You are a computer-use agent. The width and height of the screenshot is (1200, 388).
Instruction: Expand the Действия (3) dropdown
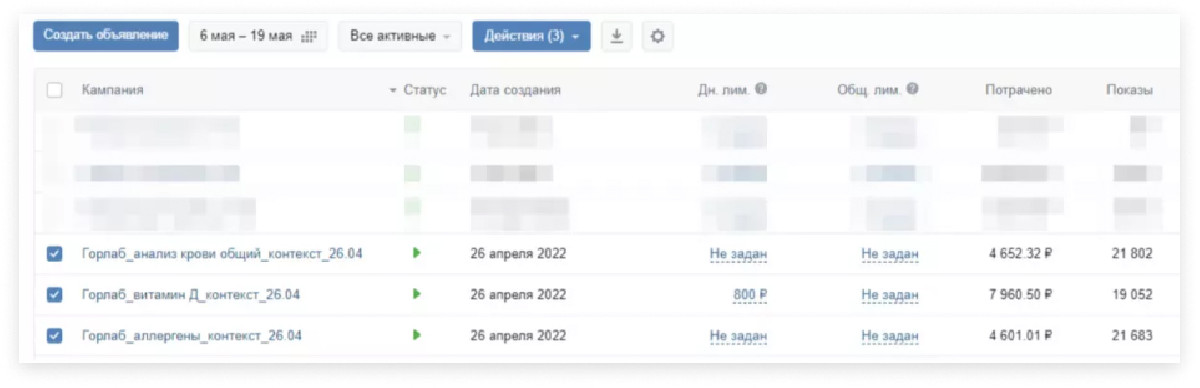(531, 36)
